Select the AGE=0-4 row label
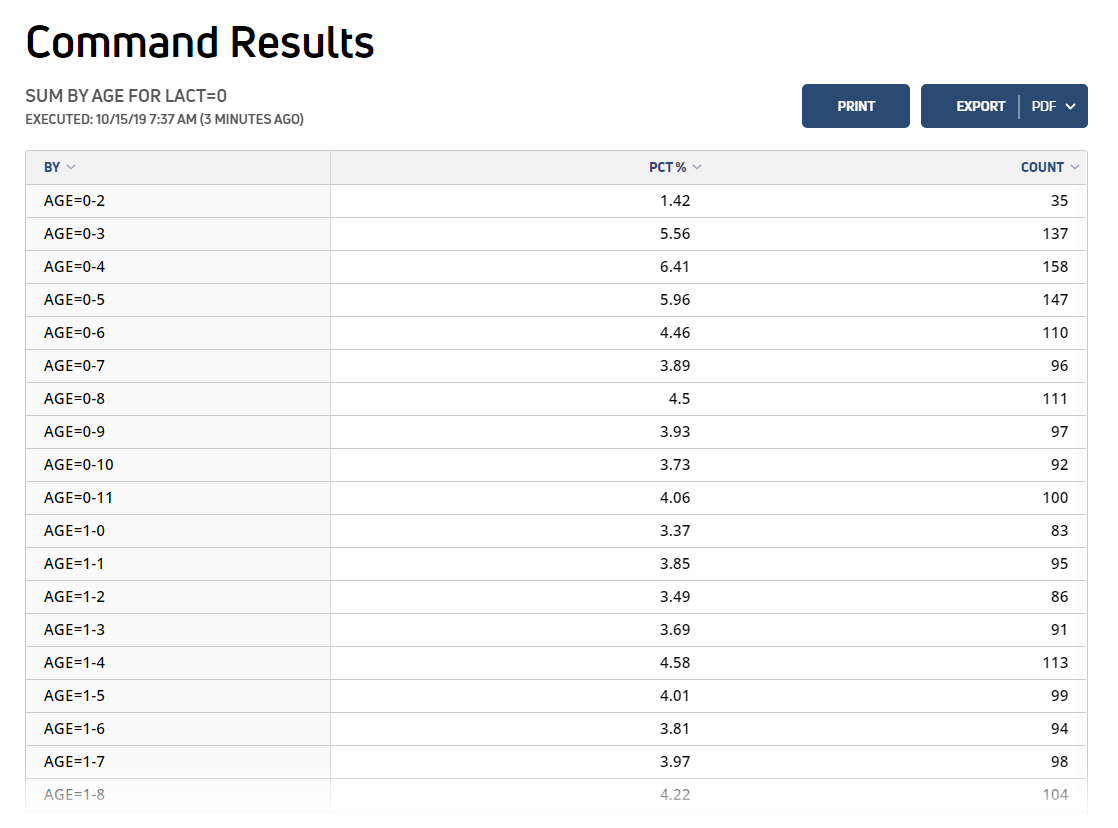1118x828 pixels. click(x=74, y=267)
